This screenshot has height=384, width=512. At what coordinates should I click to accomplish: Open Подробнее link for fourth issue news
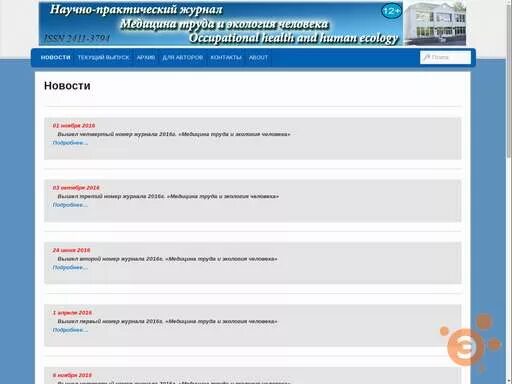[x=70, y=143]
